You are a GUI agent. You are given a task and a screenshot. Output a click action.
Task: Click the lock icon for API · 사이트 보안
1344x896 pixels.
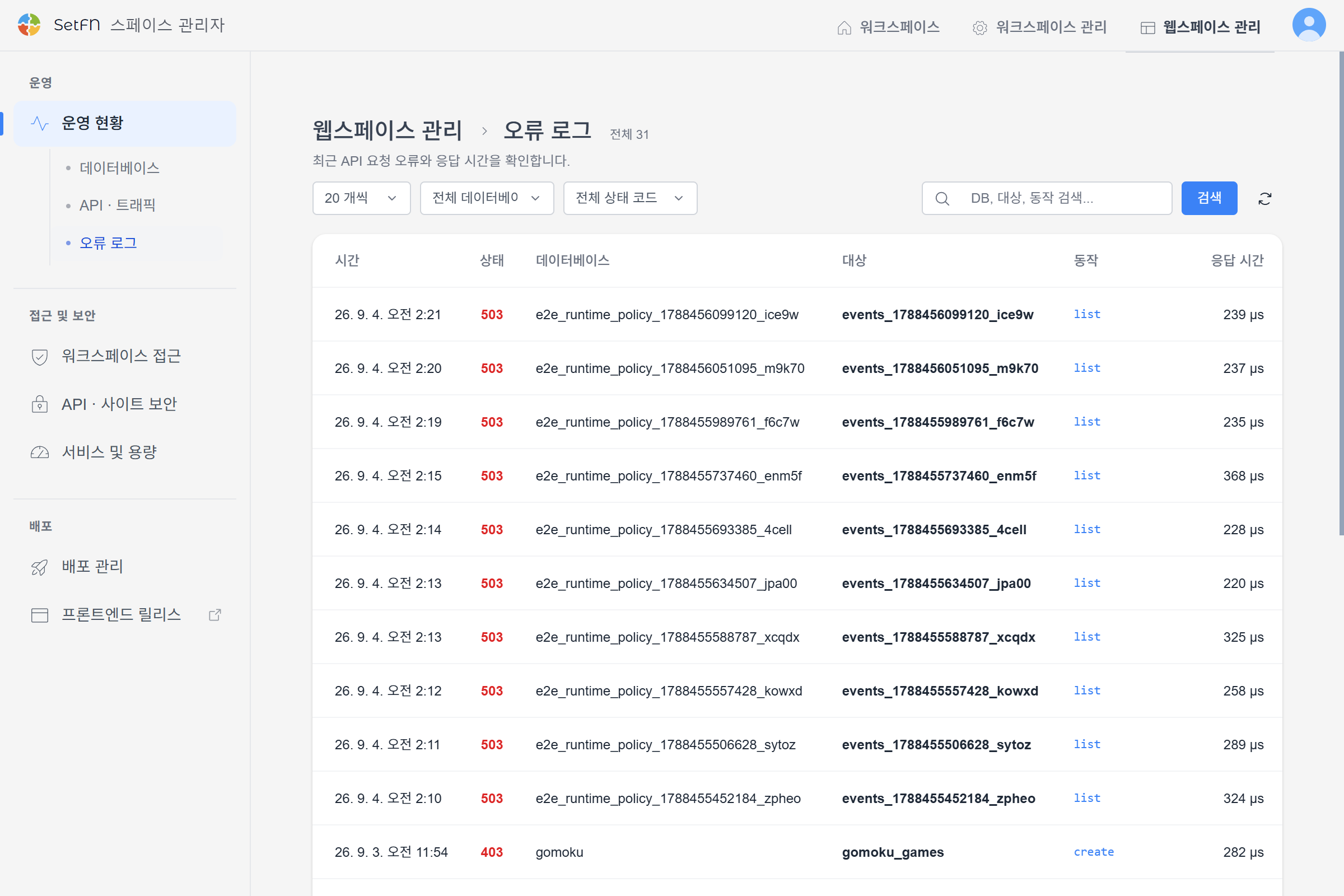pyautogui.click(x=39, y=404)
